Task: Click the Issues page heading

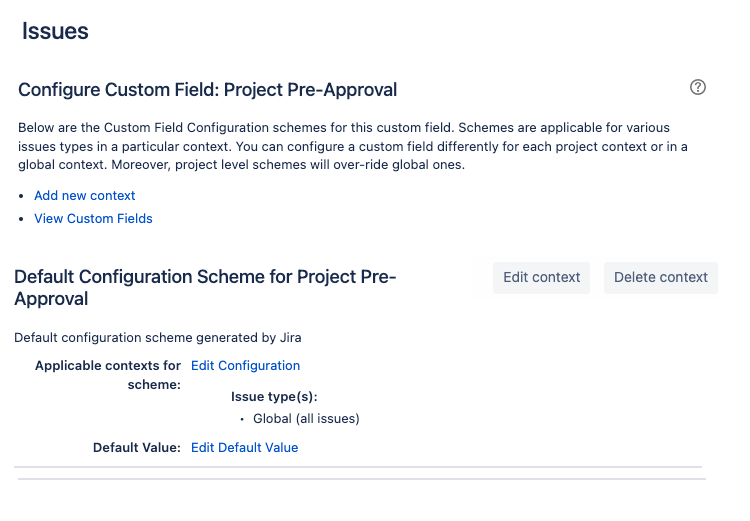Action: 55,31
